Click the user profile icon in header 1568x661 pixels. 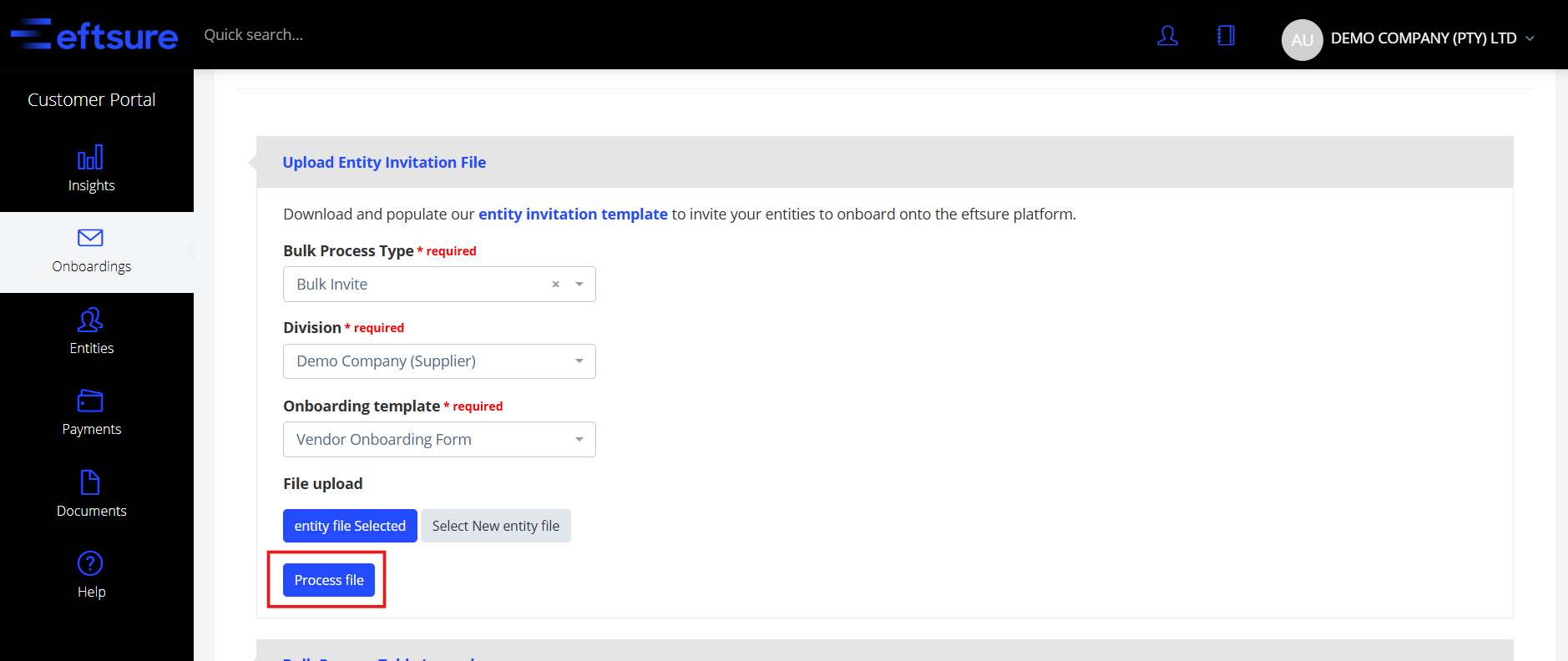[1167, 36]
